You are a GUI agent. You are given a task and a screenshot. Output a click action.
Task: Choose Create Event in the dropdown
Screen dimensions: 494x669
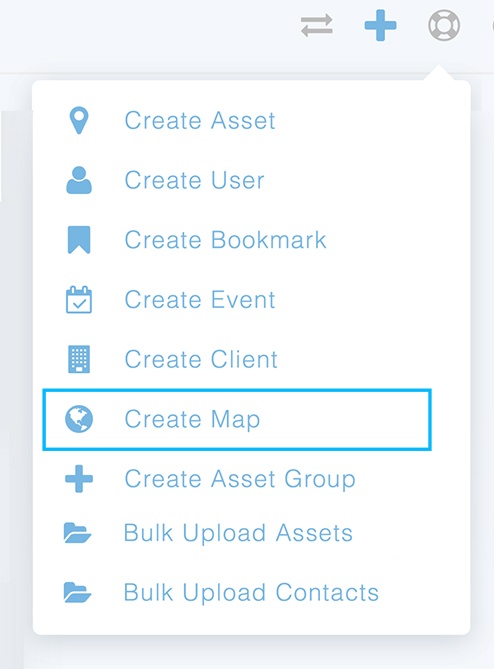pos(200,300)
